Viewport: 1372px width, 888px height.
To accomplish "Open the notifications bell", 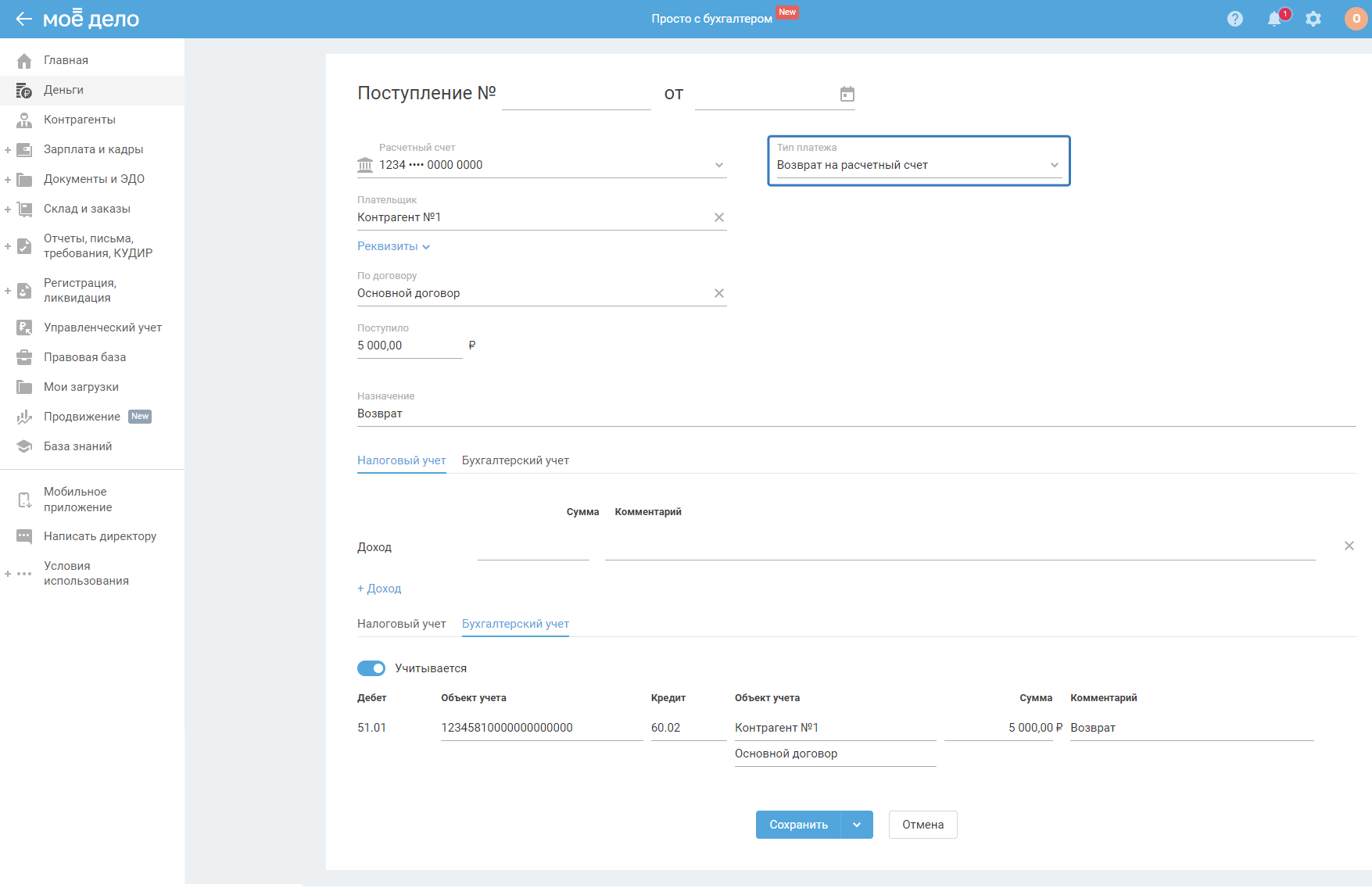I will pyautogui.click(x=1274, y=19).
